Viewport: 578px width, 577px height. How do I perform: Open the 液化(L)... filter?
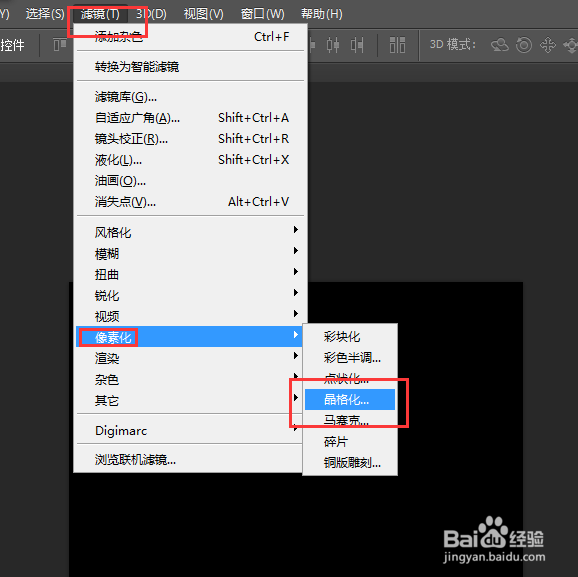191,160
